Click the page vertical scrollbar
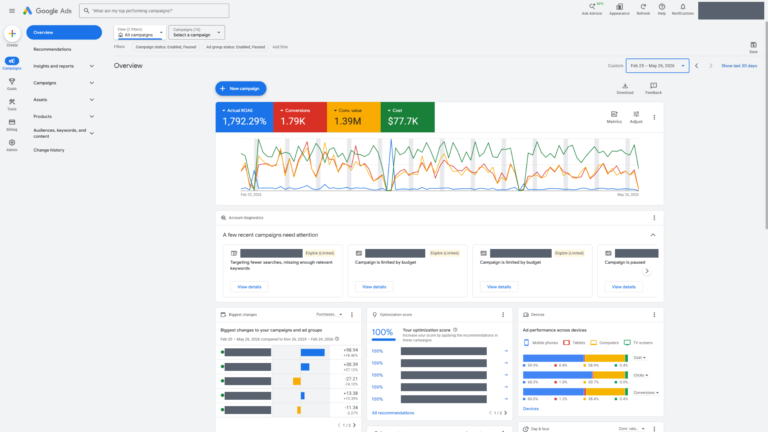 766,125
